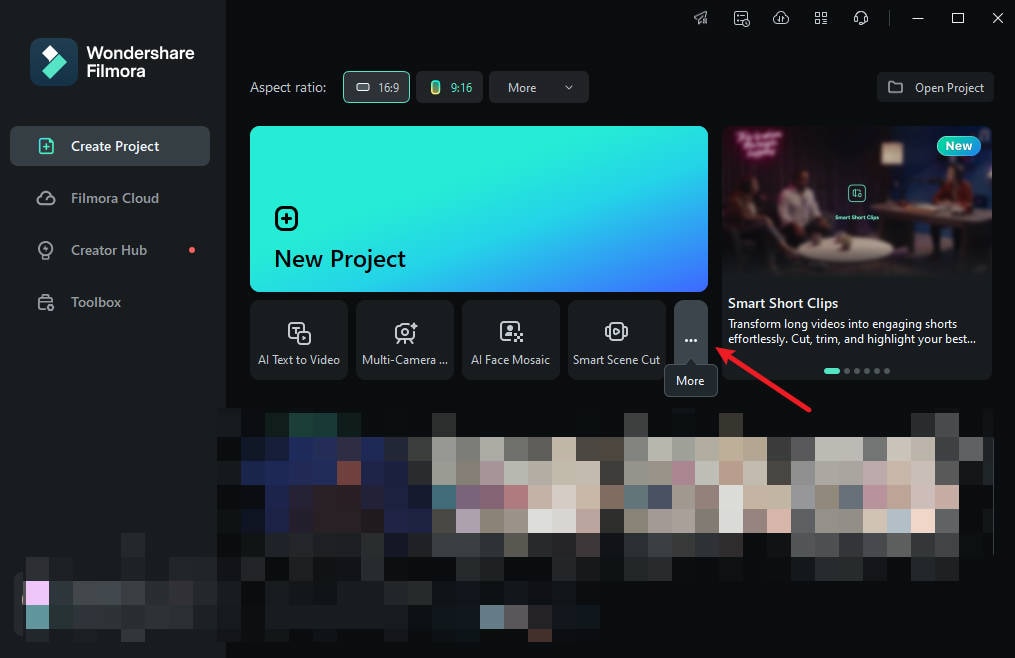Click the Create Project plus-file icon
The image size is (1015, 658).
coord(46,146)
